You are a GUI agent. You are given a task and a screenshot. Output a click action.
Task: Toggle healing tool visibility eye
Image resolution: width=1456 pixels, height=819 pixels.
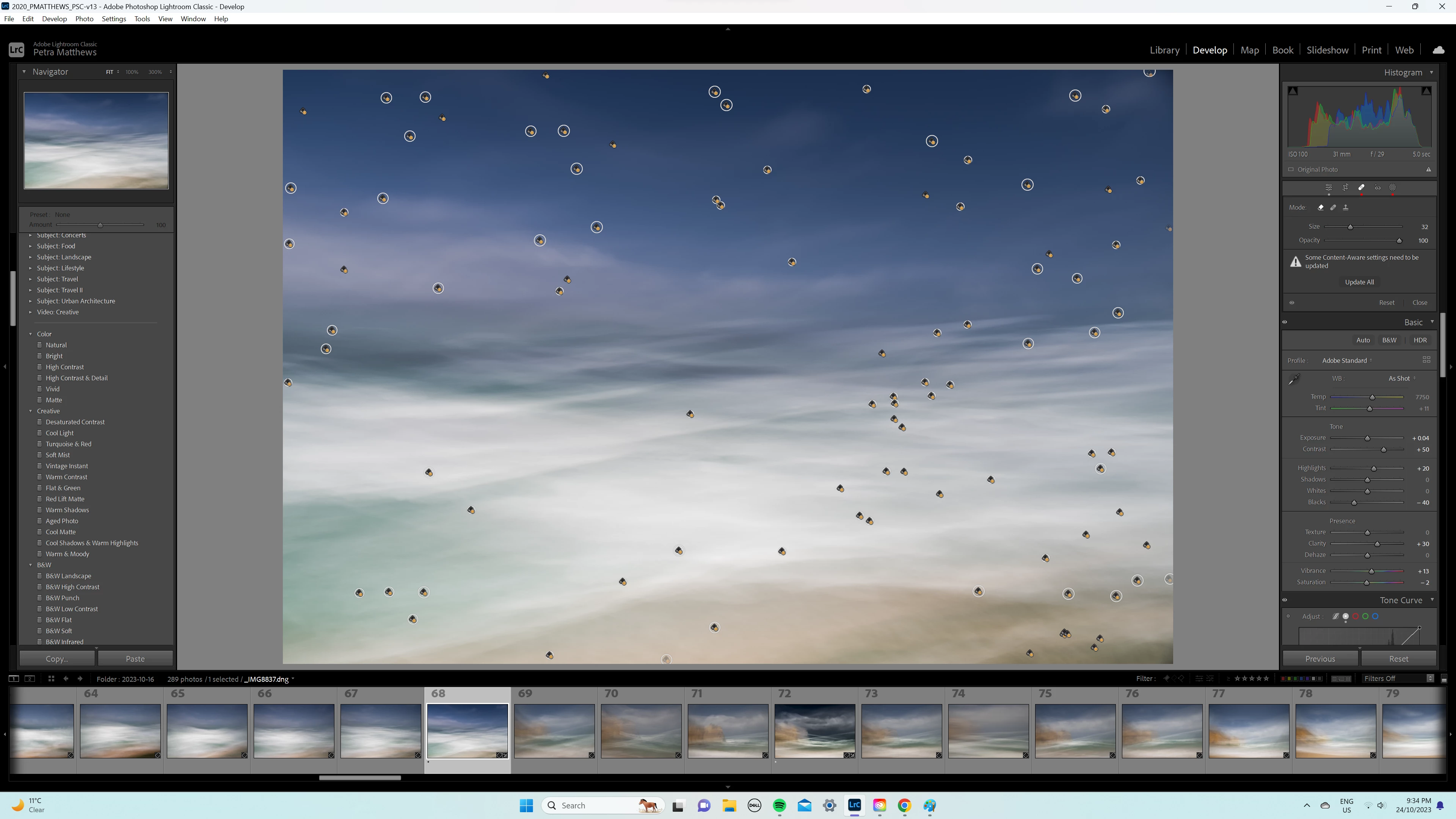click(1291, 303)
